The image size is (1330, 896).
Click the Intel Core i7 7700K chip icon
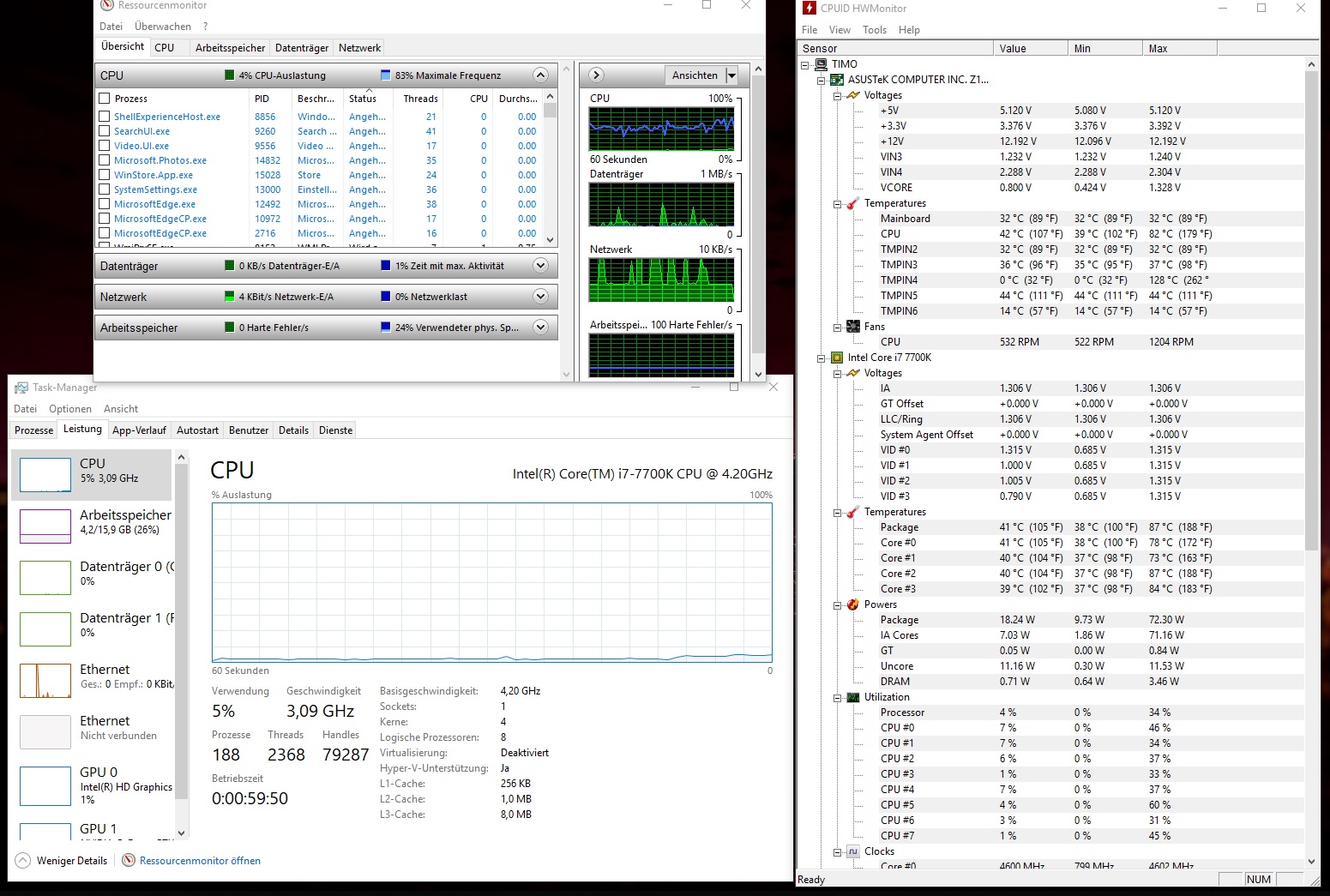coord(837,358)
